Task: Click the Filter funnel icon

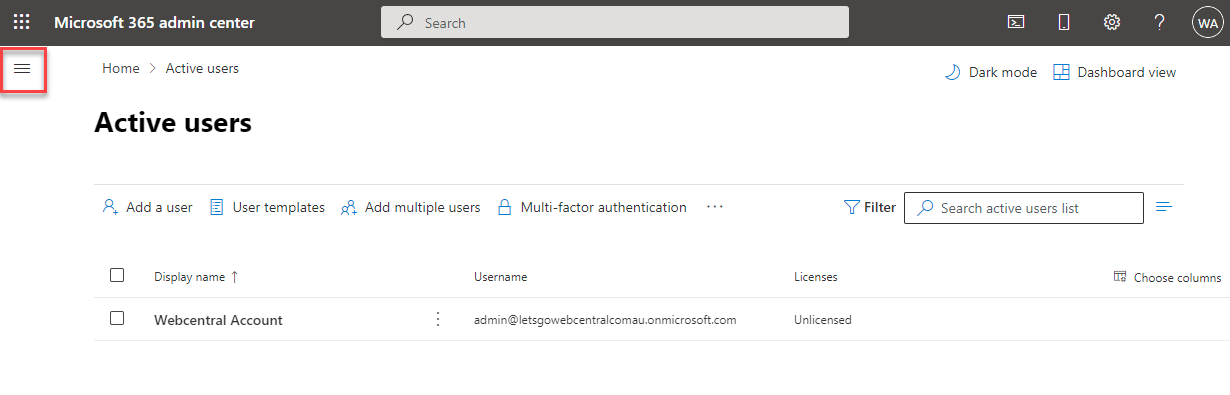Action: pyautogui.click(x=852, y=207)
